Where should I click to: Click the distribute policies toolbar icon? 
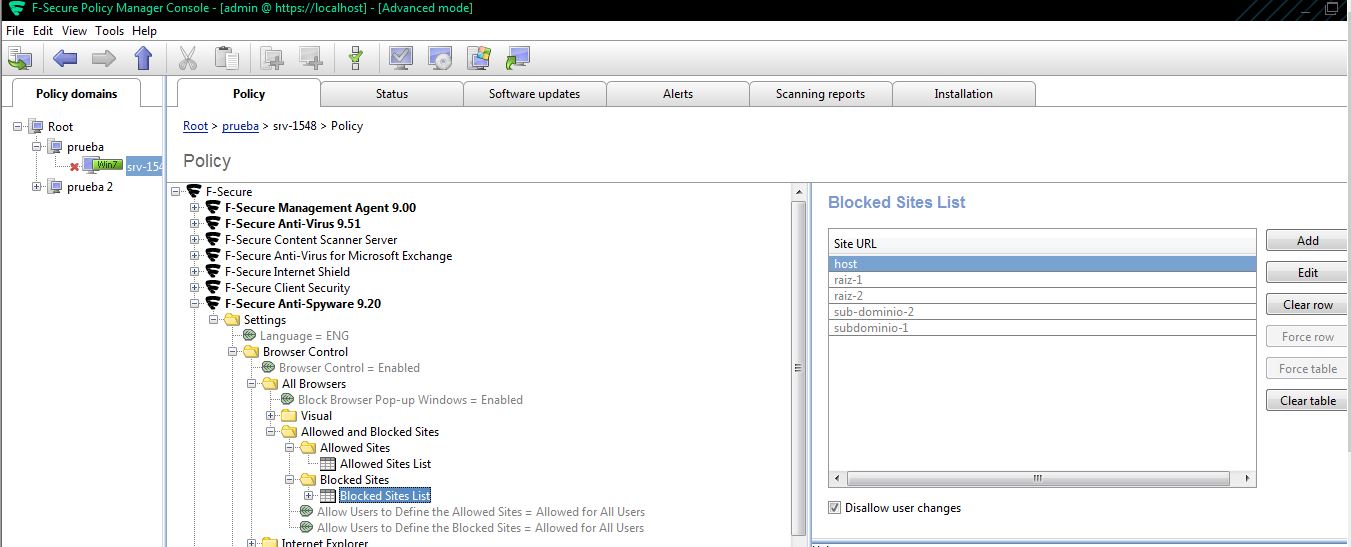pos(21,58)
